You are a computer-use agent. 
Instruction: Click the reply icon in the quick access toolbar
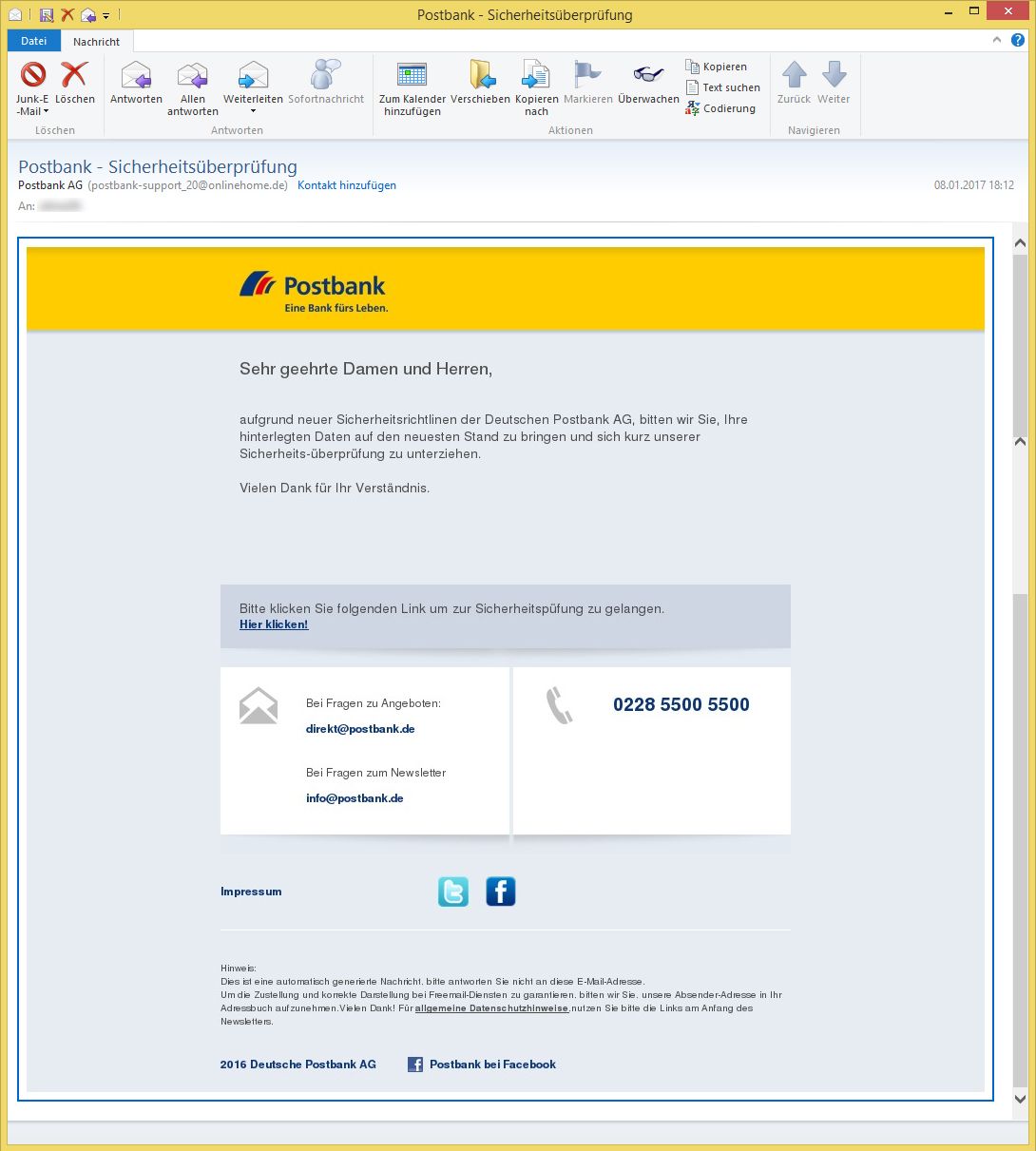coord(88,14)
